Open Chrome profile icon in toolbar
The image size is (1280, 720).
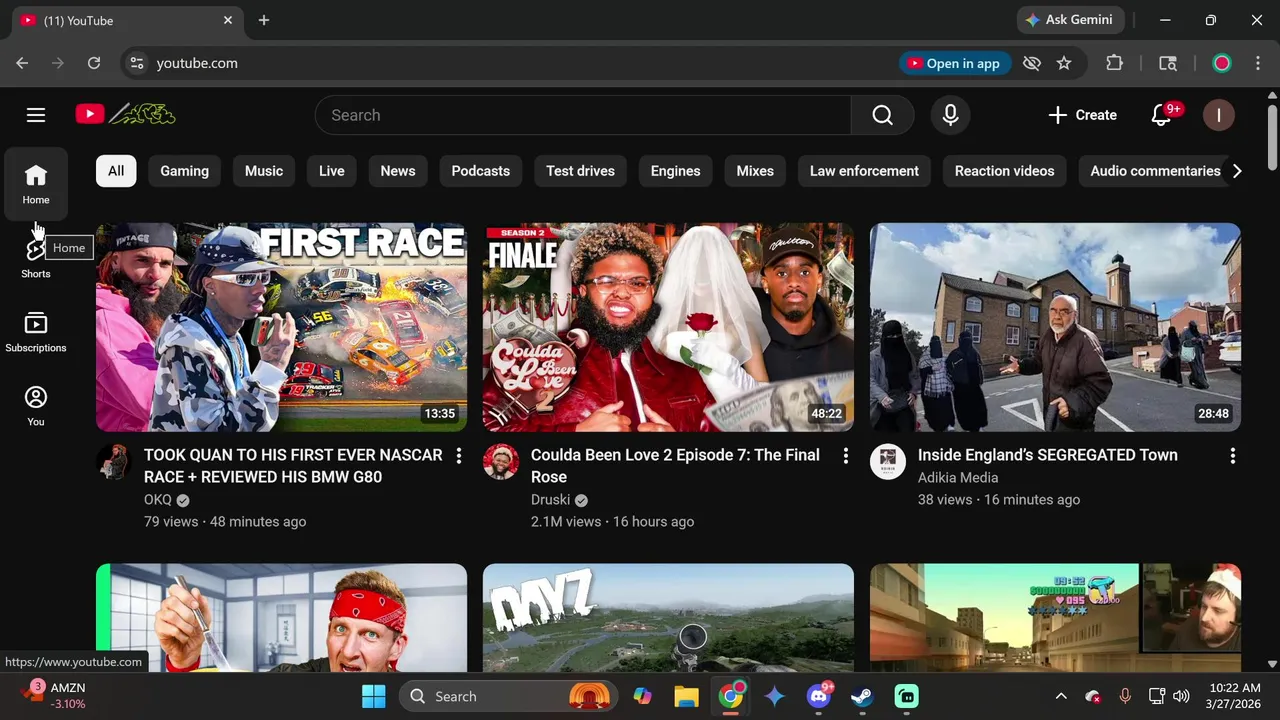pos(1221,63)
